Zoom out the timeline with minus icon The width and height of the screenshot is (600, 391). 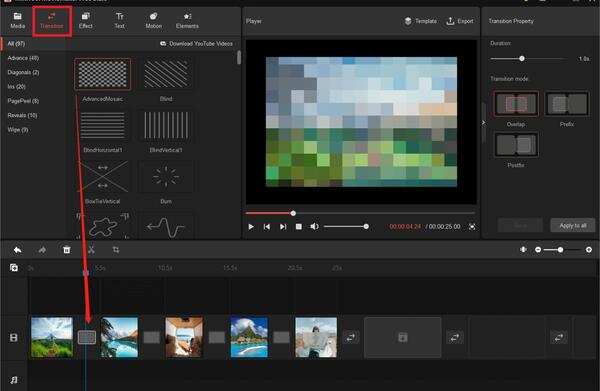[538, 249]
